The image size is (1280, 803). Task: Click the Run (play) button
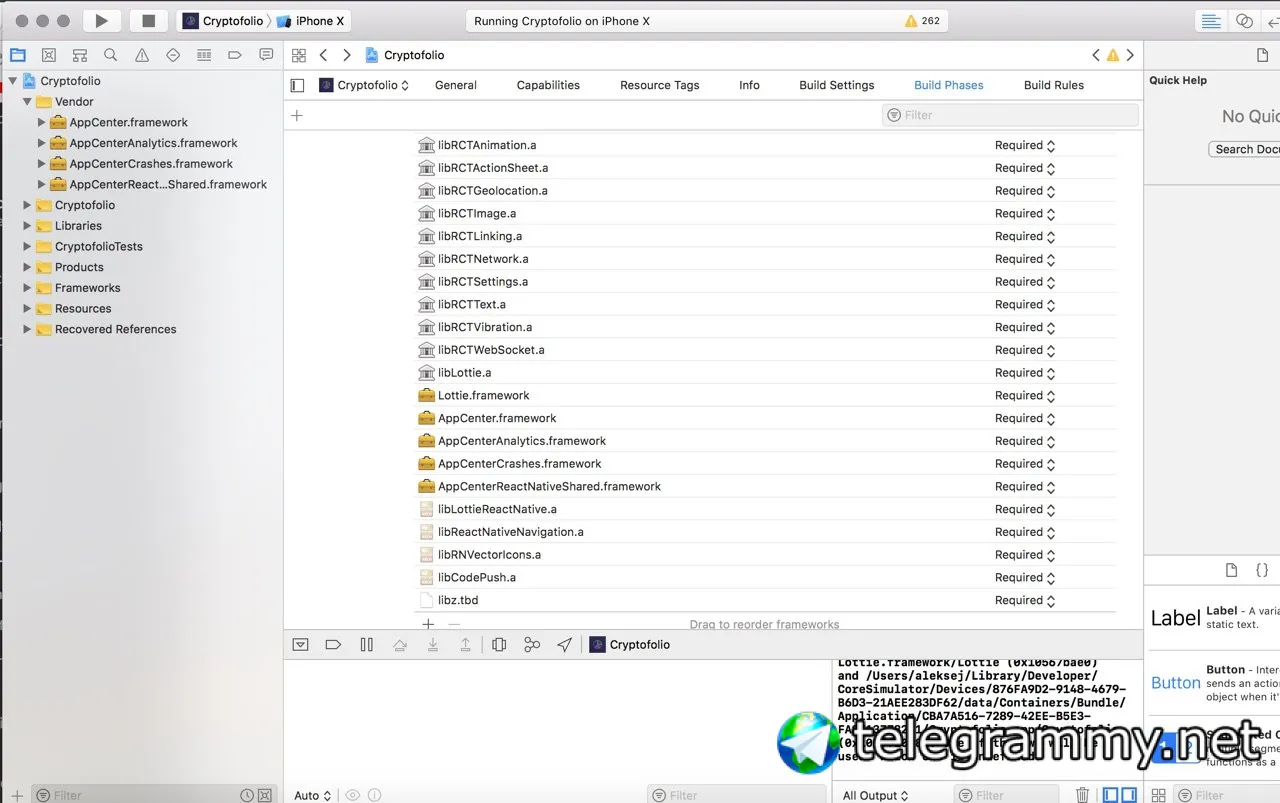pyautogui.click(x=100, y=20)
